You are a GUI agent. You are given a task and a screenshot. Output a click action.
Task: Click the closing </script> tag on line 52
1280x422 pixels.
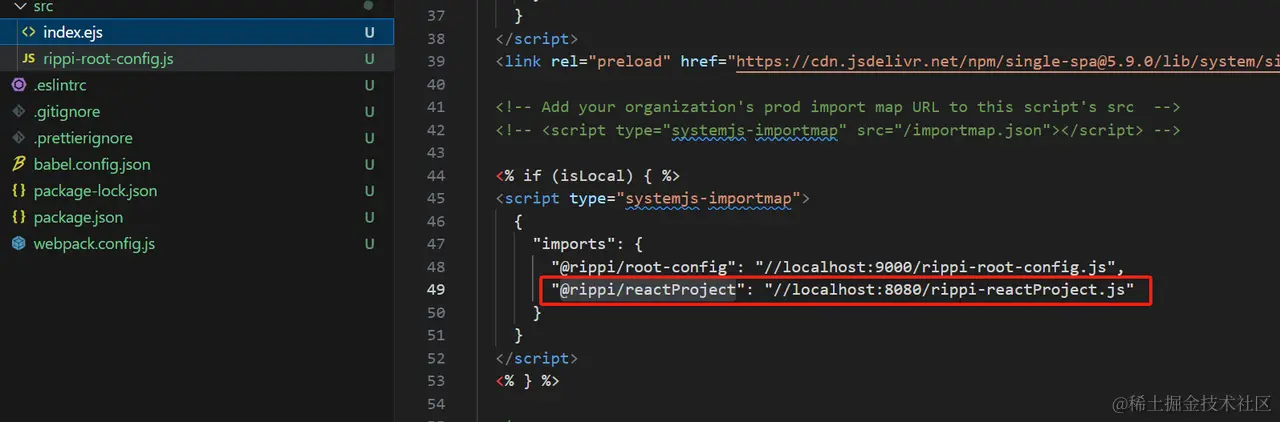pyautogui.click(x=537, y=358)
